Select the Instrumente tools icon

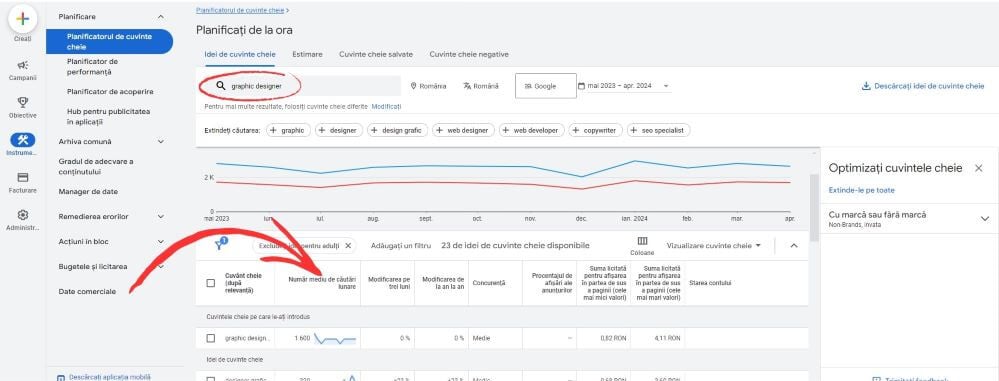coord(22,140)
